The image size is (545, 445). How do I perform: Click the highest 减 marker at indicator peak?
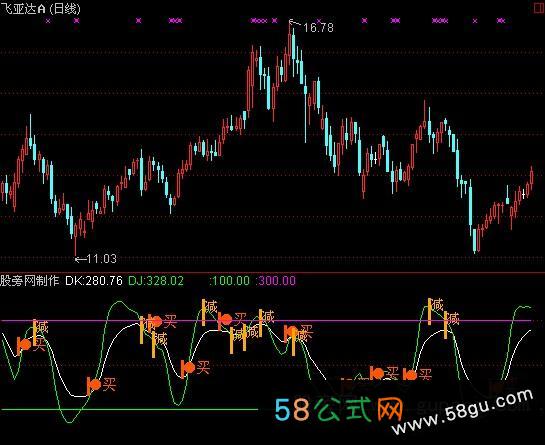click(210, 307)
